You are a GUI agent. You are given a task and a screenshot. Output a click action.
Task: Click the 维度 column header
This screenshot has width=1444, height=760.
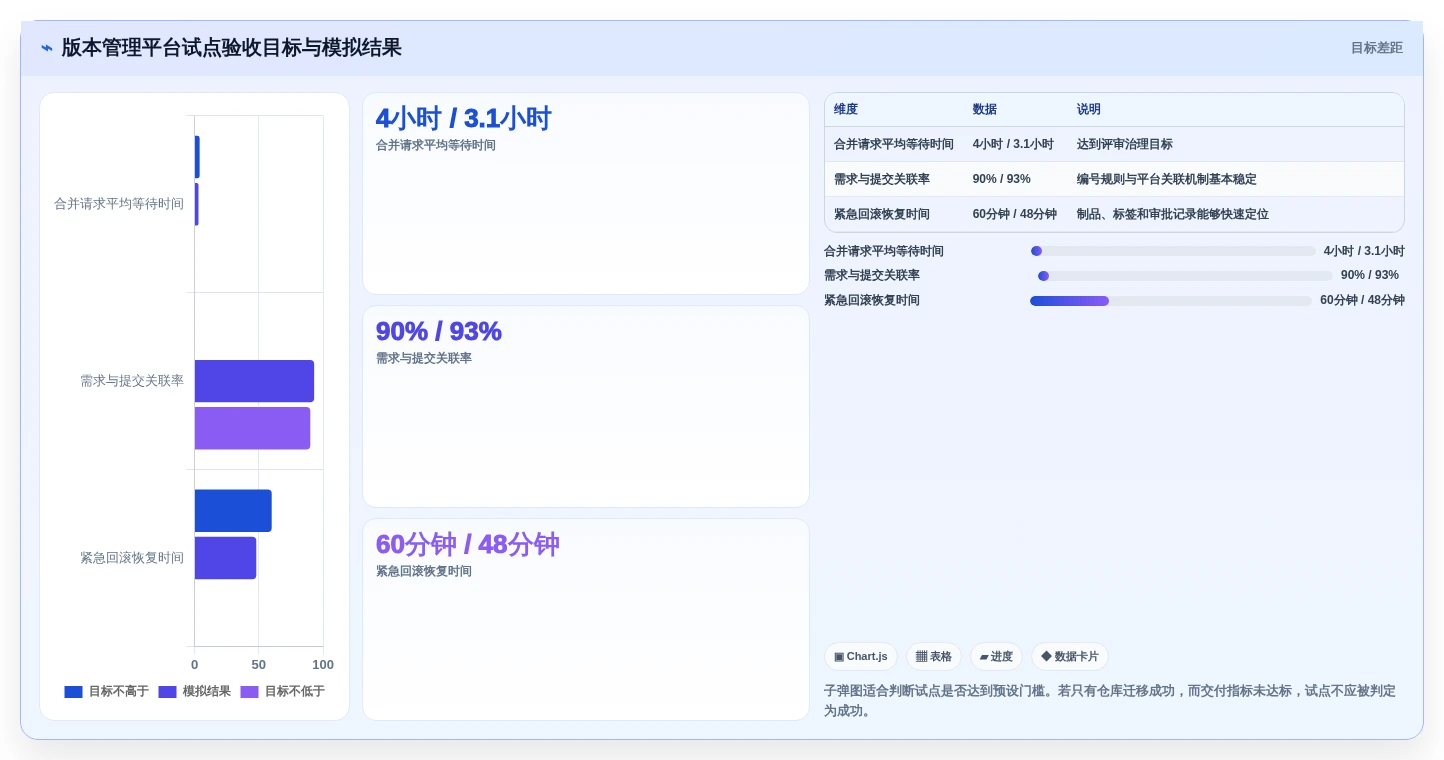[846, 110]
